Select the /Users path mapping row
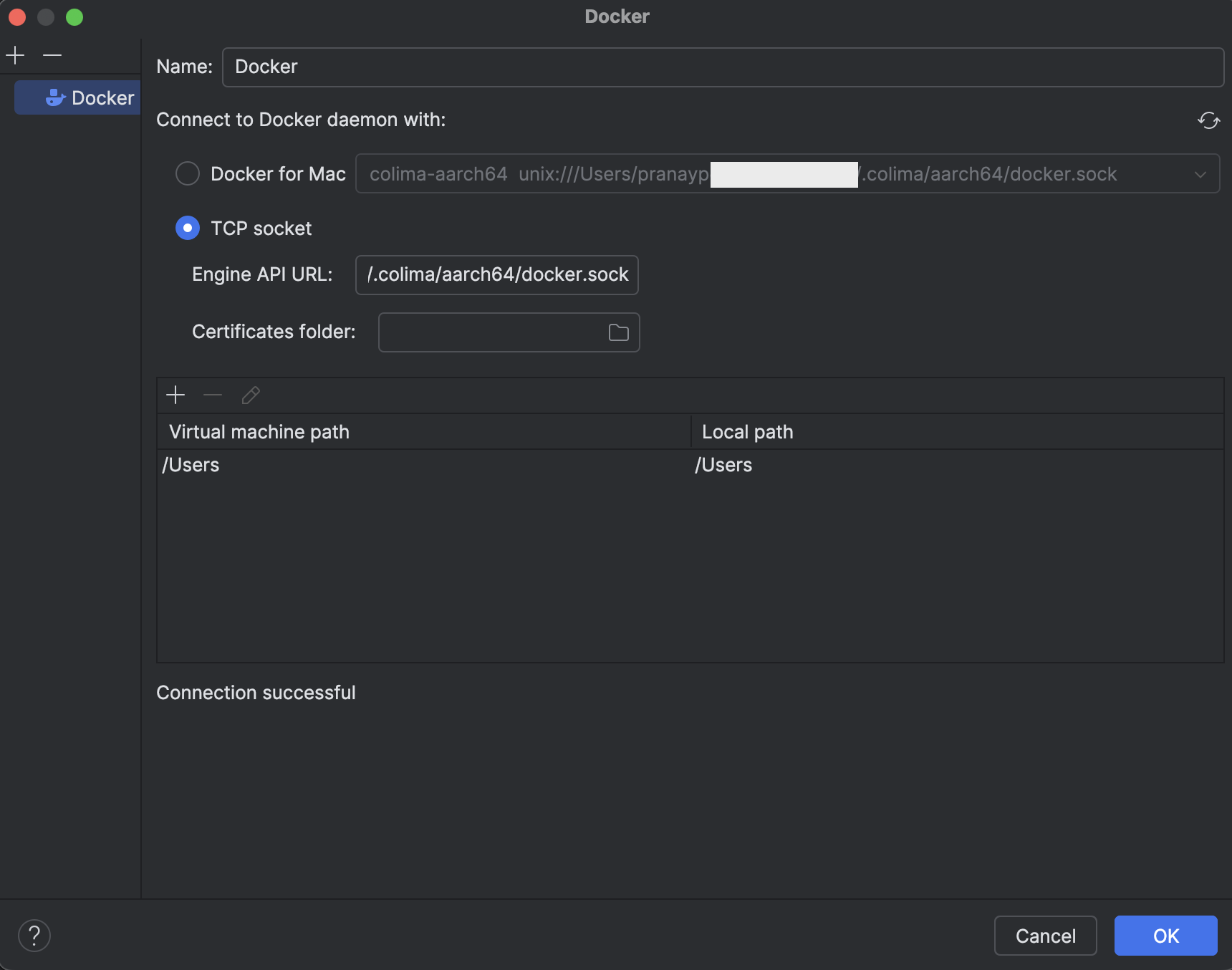The image size is (1232, 970). [x=690, y=465]
